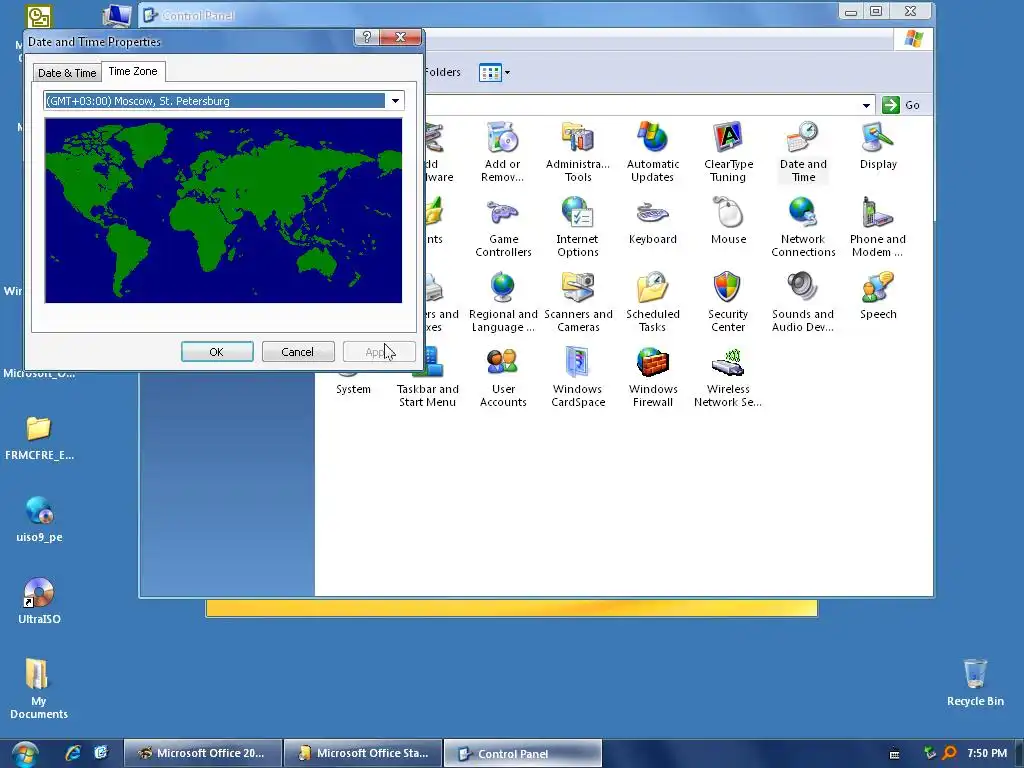Open Add or Remove Programs icon

pos(502,152)
